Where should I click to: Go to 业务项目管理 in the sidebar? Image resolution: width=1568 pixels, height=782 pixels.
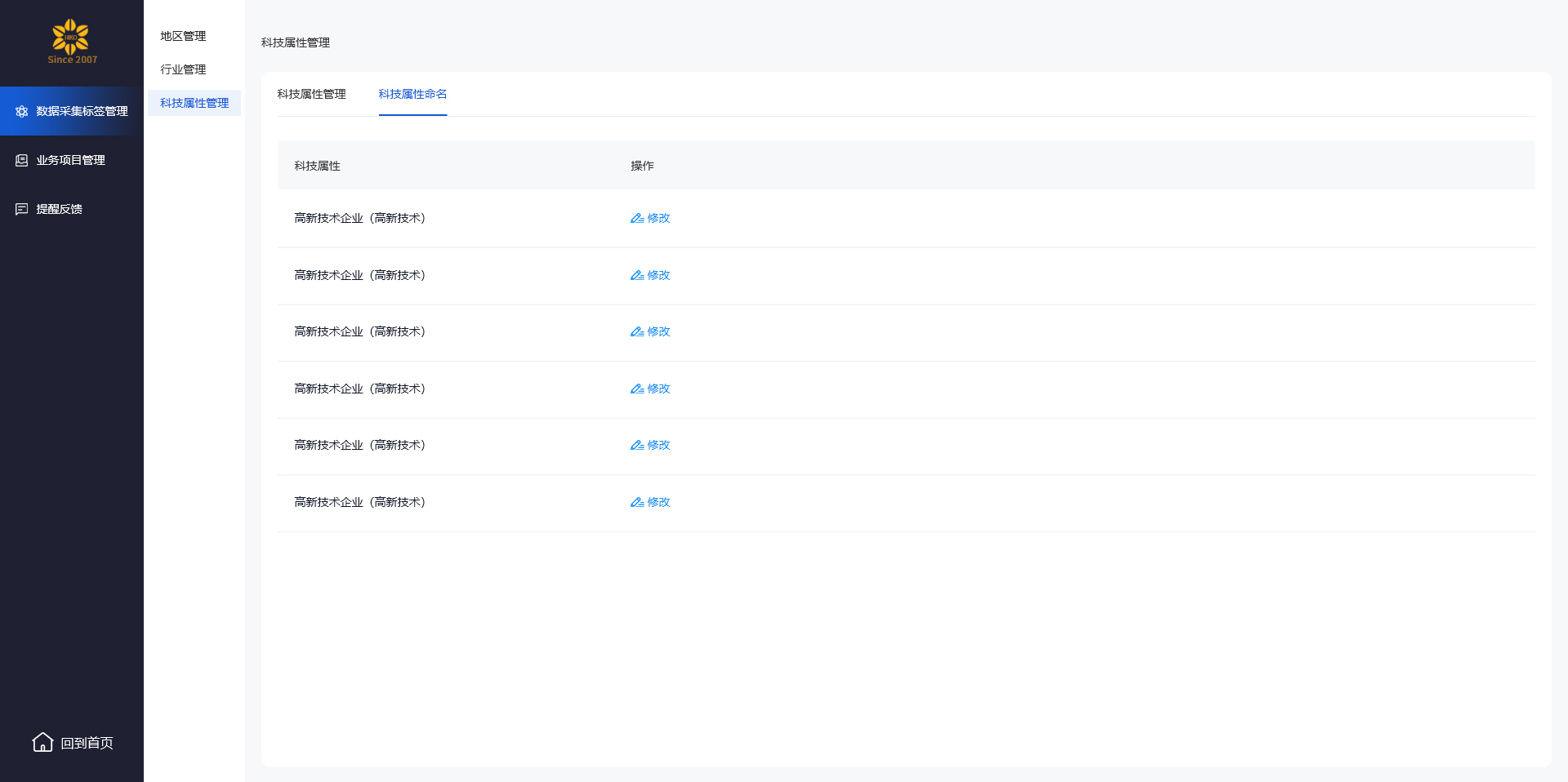click(x=70, y=160)
